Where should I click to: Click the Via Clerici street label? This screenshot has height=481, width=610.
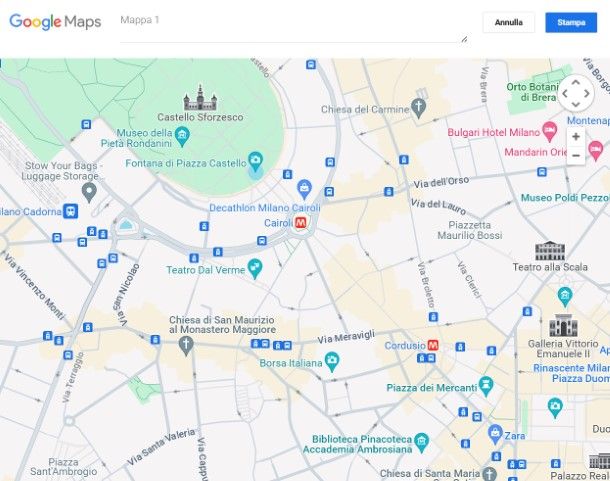pyautogui.click(x=468, y=279)
